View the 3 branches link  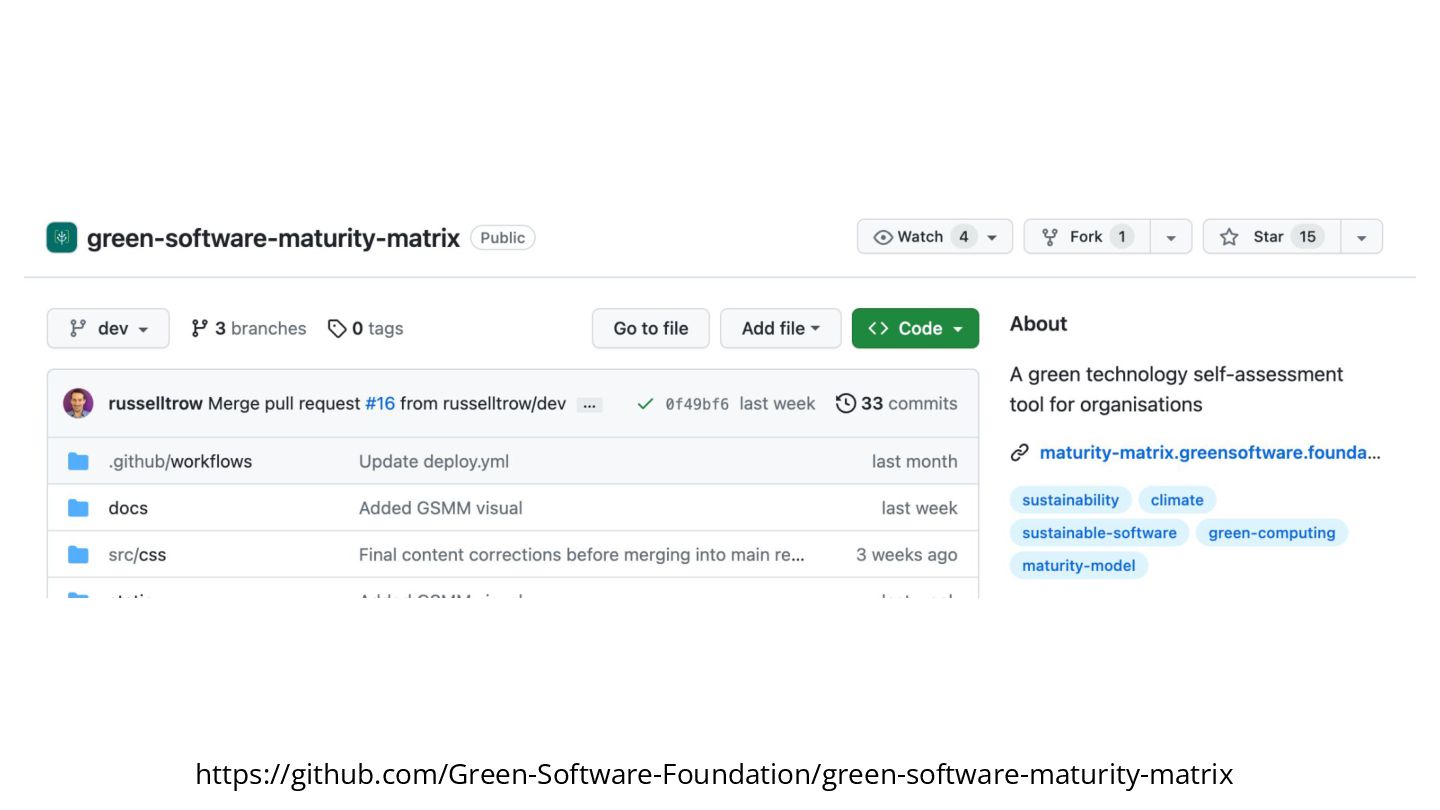coord(248,328)
